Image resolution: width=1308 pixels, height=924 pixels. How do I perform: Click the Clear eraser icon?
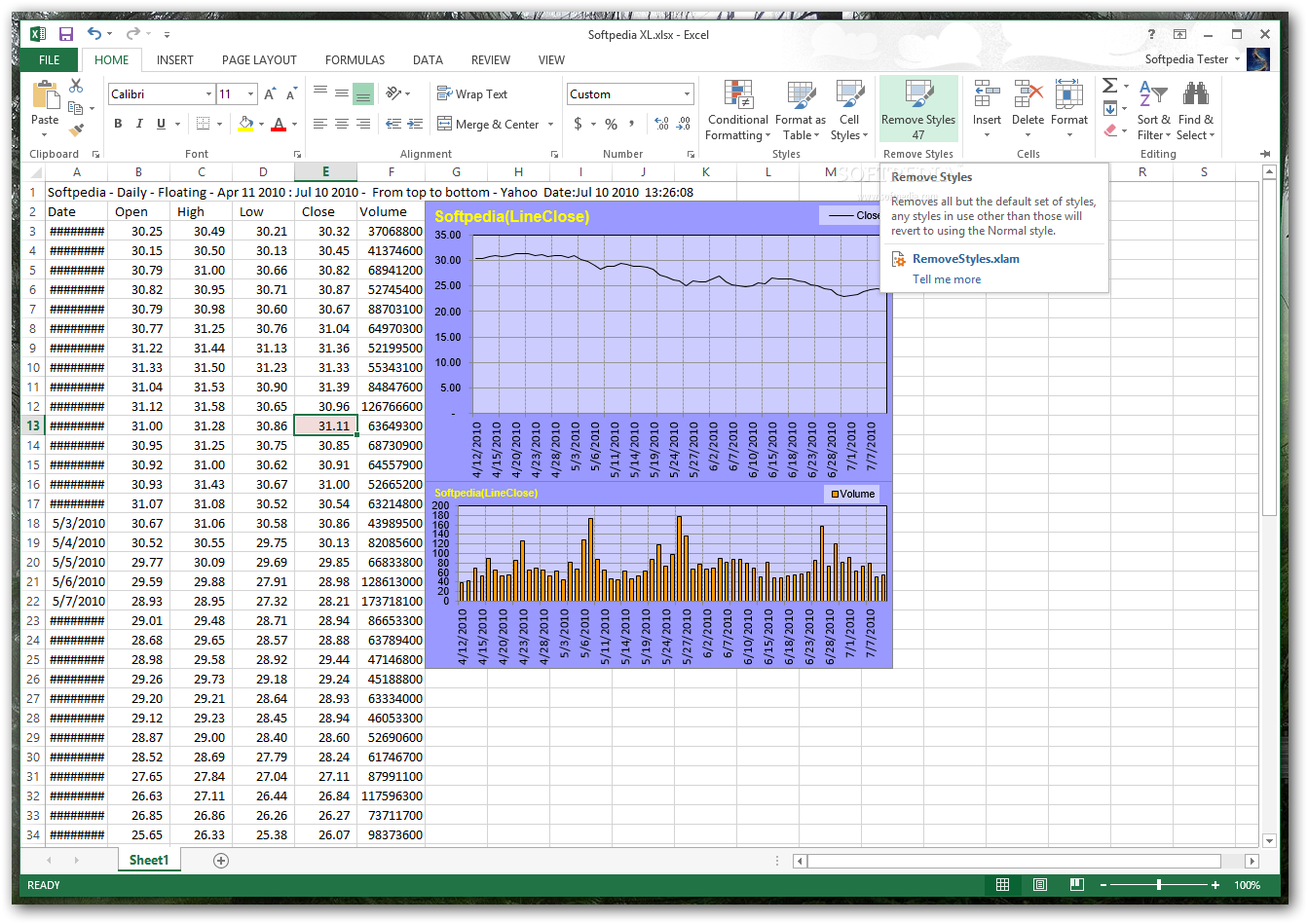pyautogui.click(x=1111, y=129)
